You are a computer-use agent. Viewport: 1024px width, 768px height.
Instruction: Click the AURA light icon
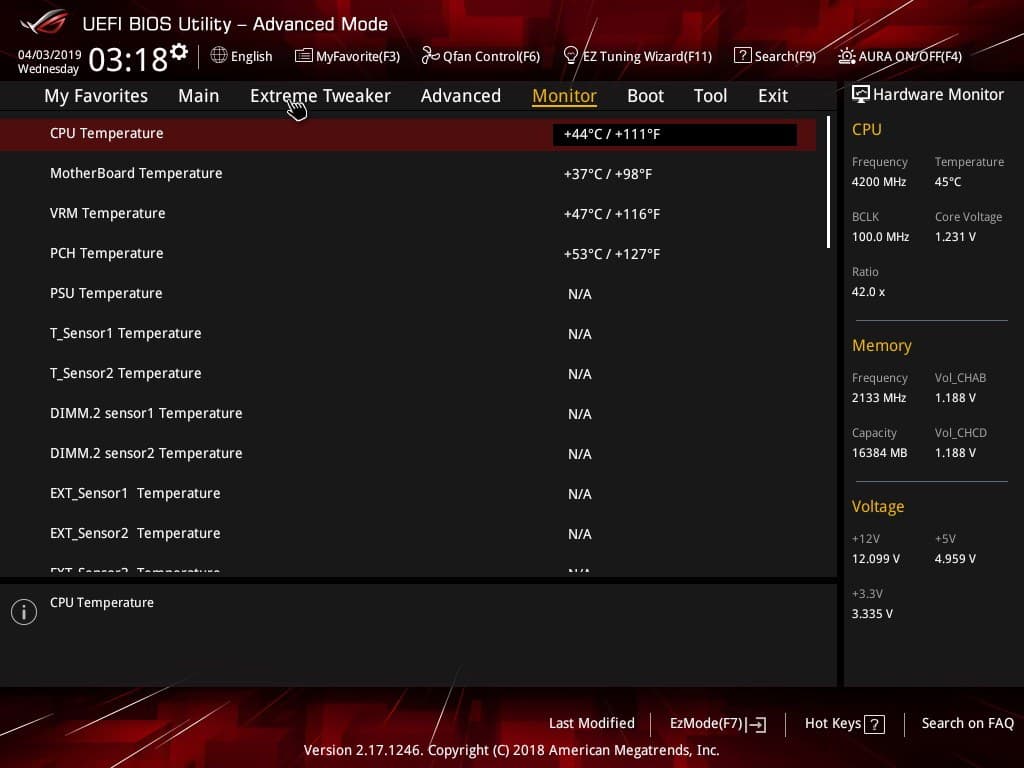(846, 56)
